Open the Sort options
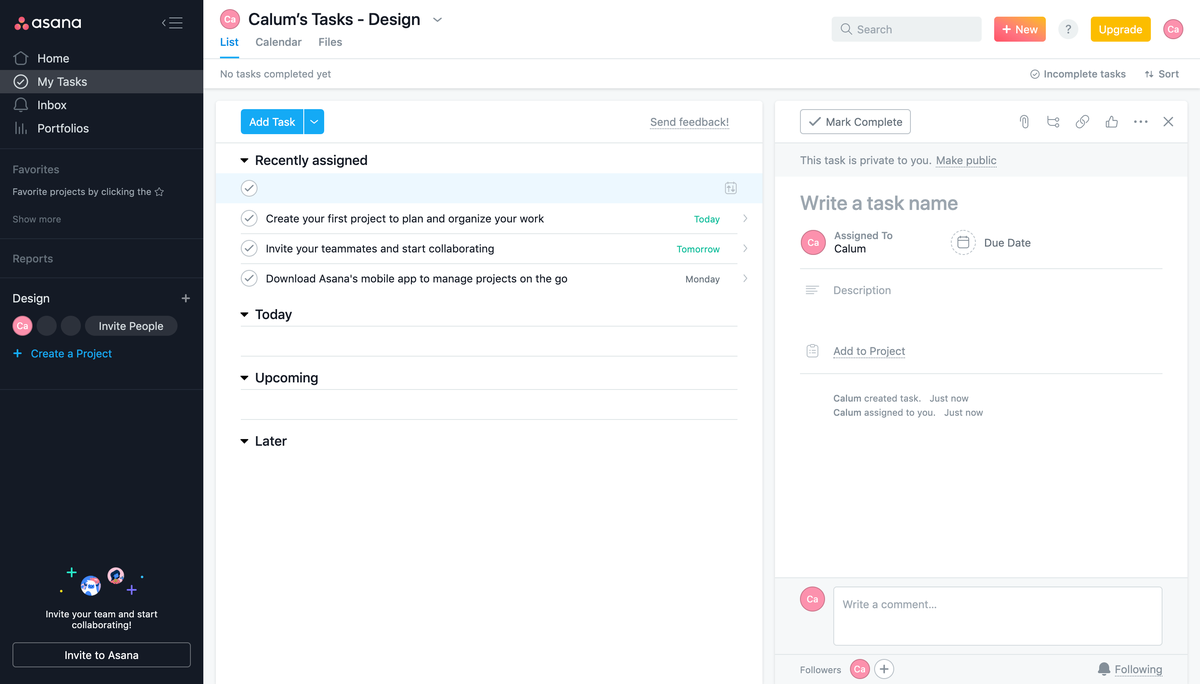 pos(1162,74)
